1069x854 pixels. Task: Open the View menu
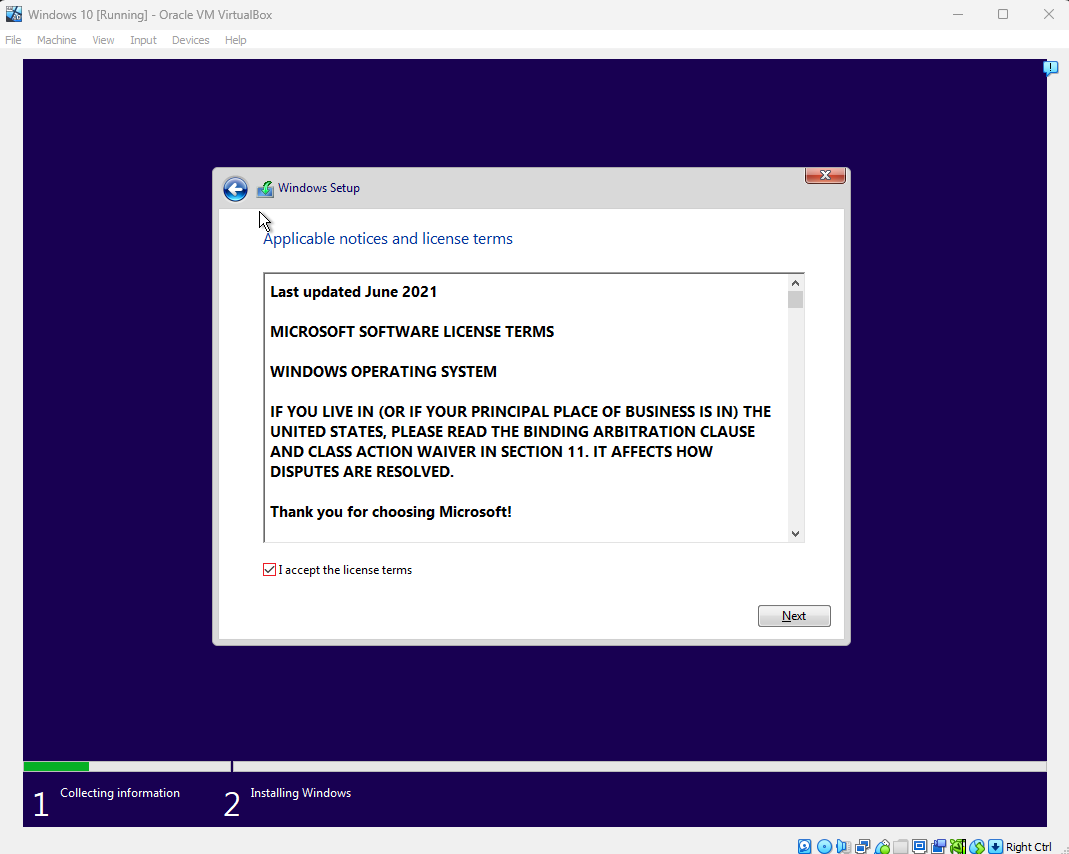coord(103,40)
